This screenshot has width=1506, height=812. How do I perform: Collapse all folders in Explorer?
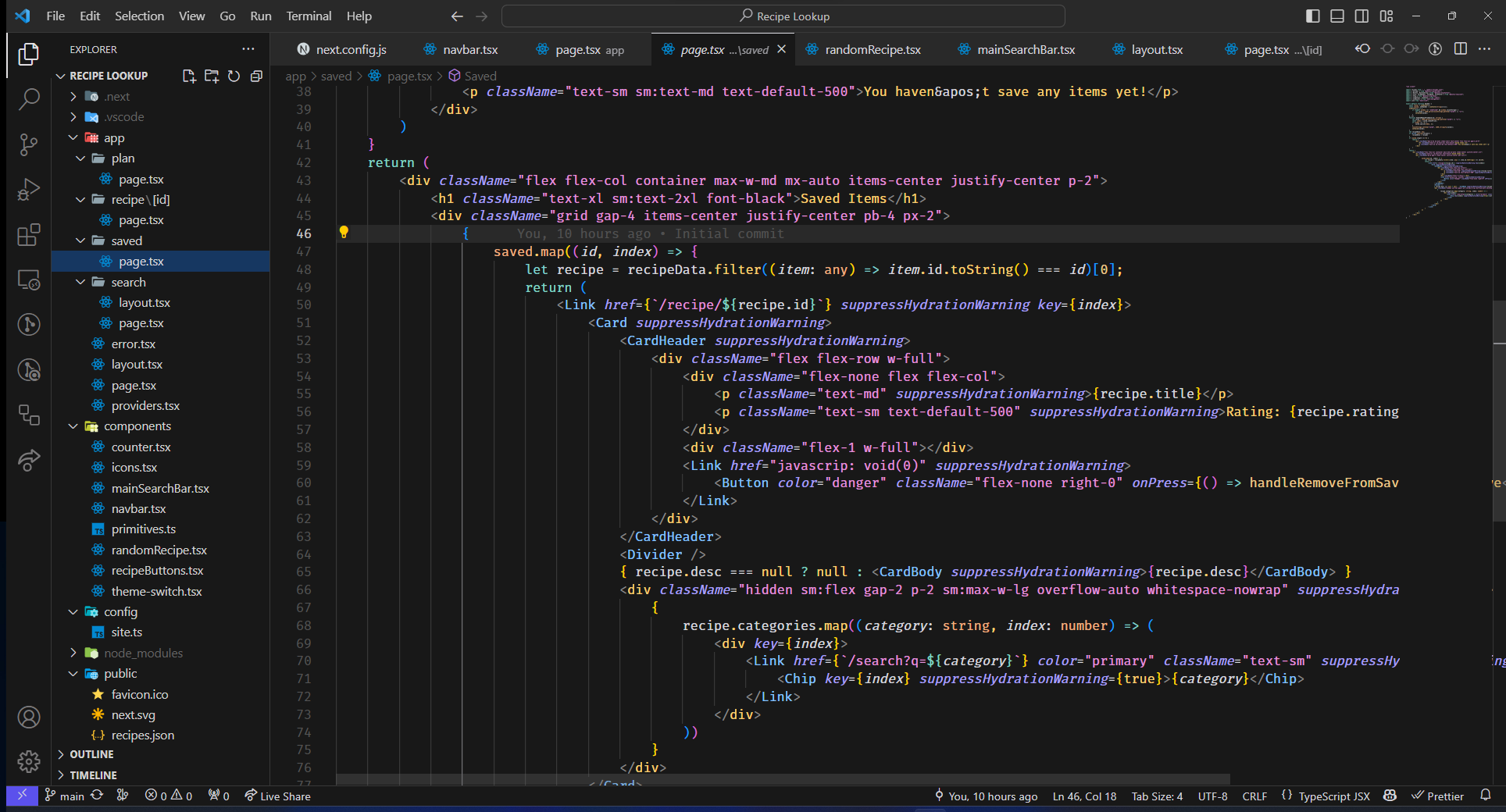point(256,76)
